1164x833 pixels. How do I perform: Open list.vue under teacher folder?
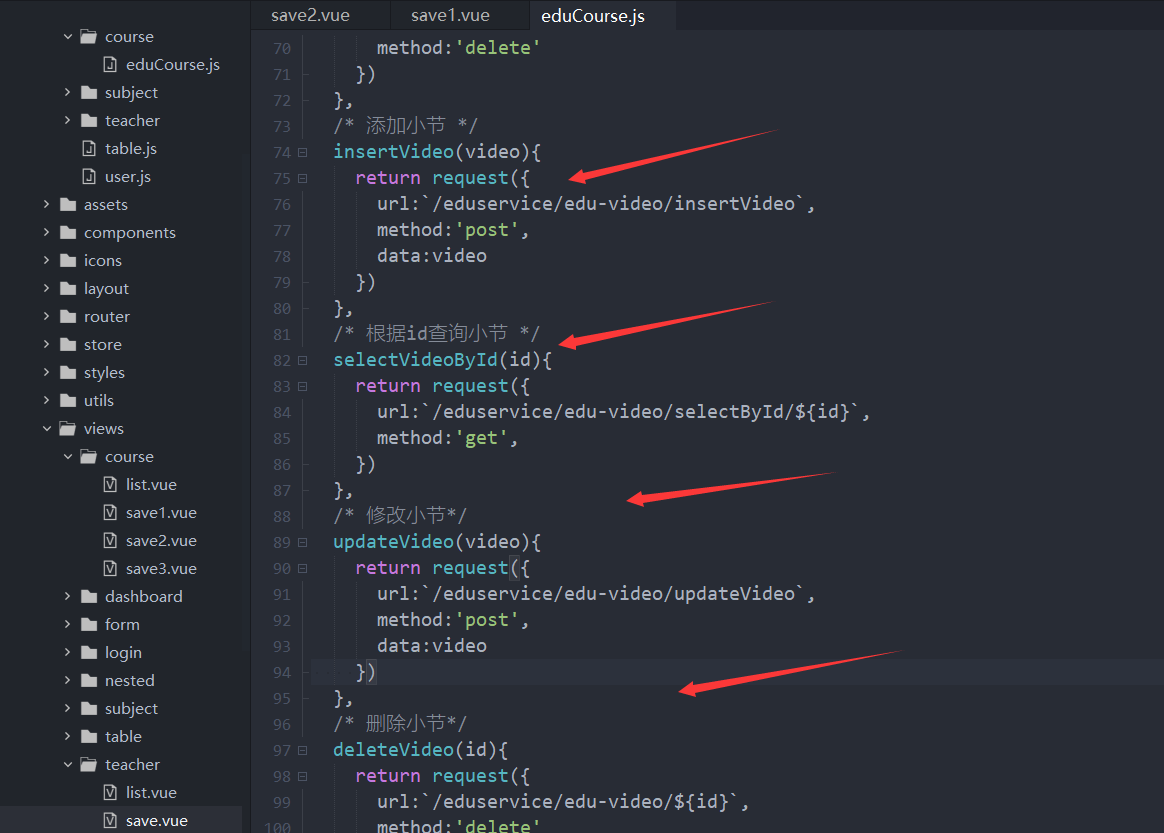pos(151,793)
